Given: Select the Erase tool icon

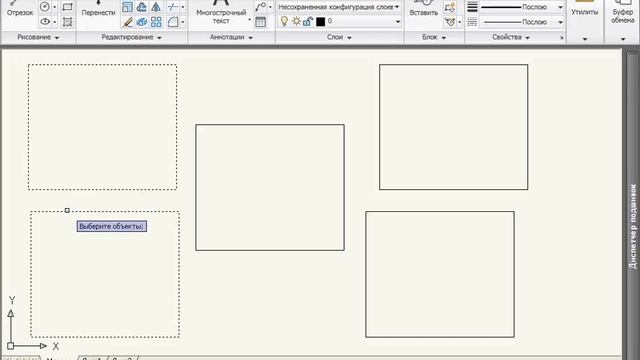Looking at the screenshot, I should coord(127,22).
